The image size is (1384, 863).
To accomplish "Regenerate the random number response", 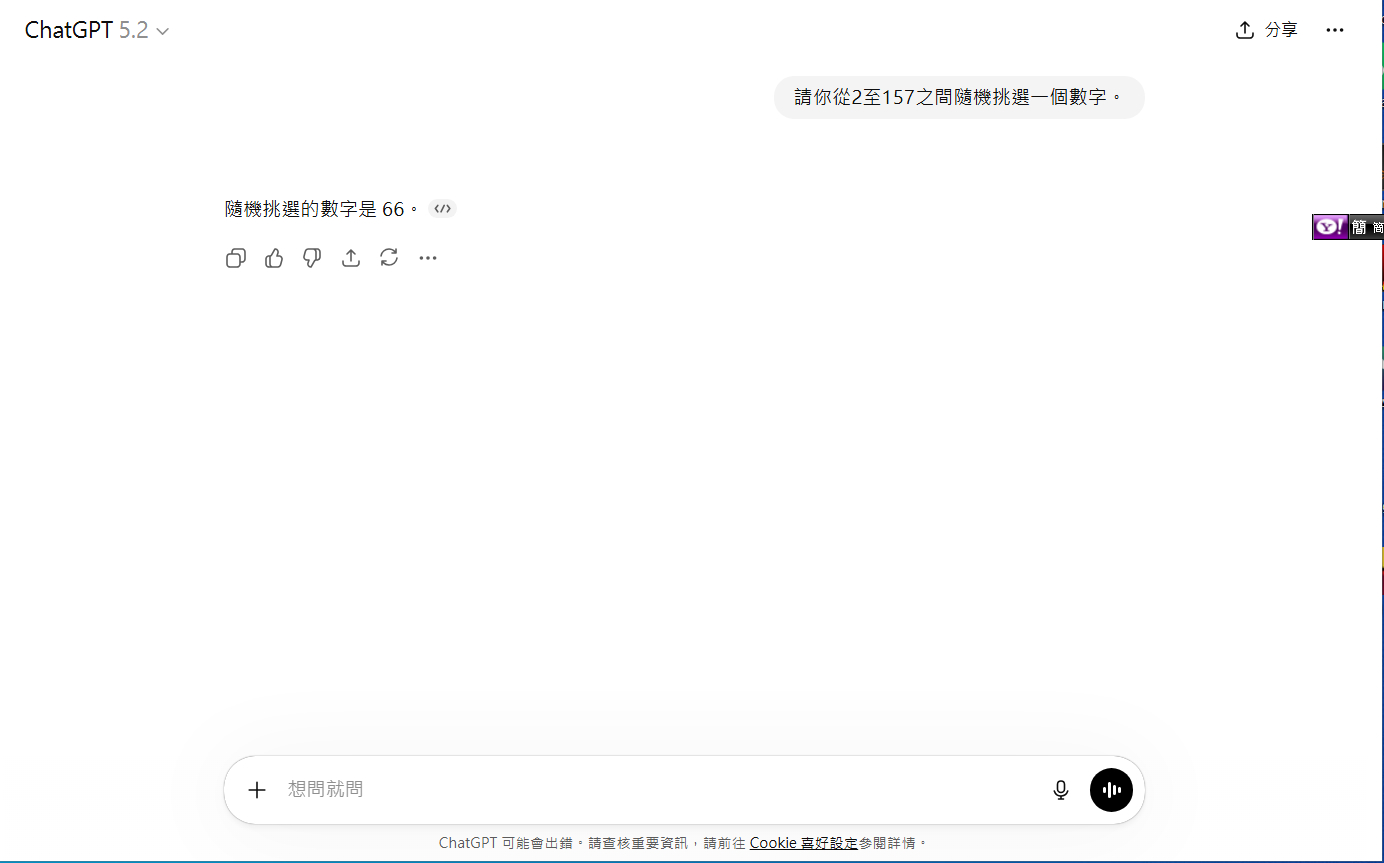I will (389, 258).
